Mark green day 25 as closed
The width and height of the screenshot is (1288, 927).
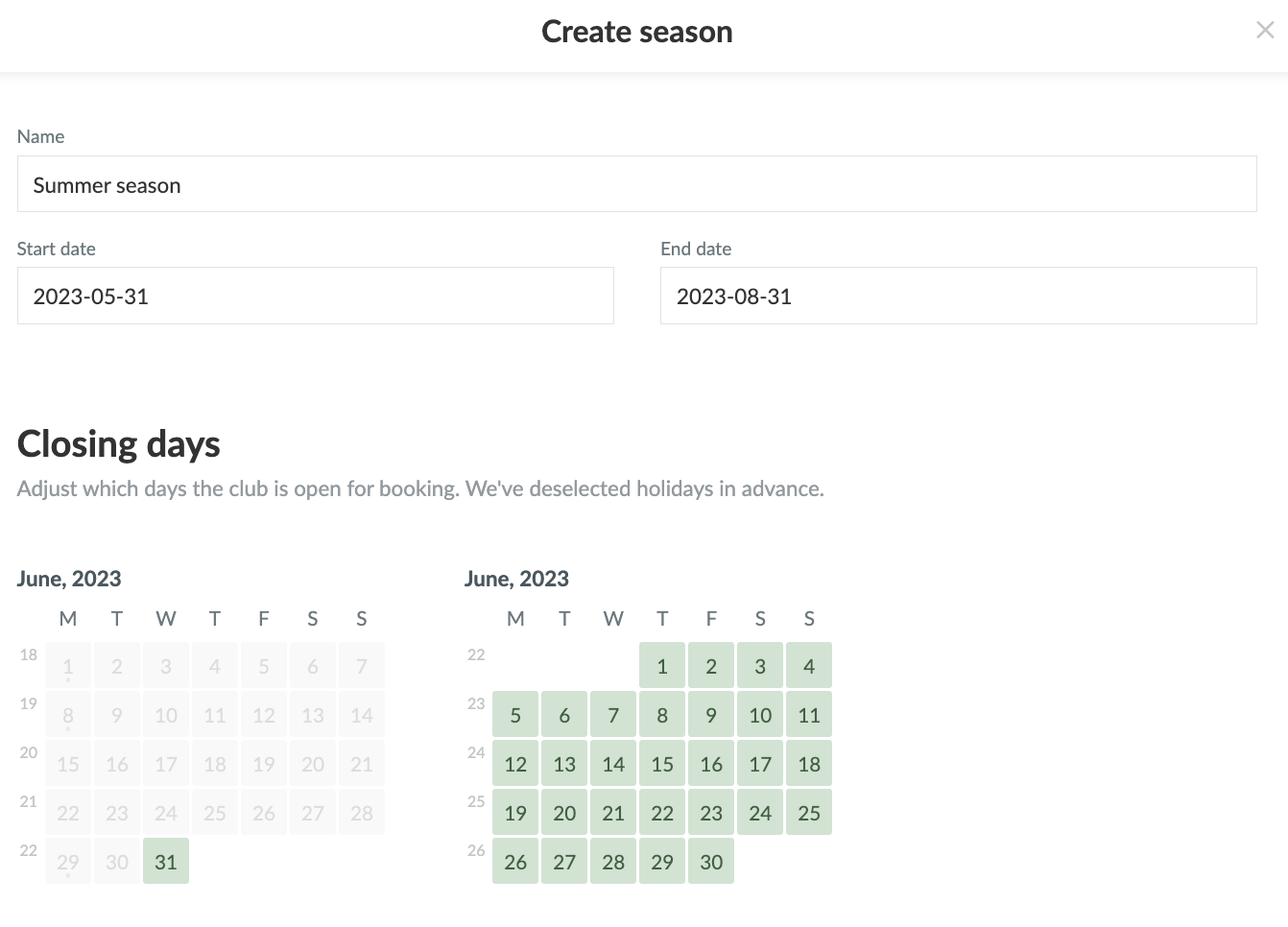(809, 813)
